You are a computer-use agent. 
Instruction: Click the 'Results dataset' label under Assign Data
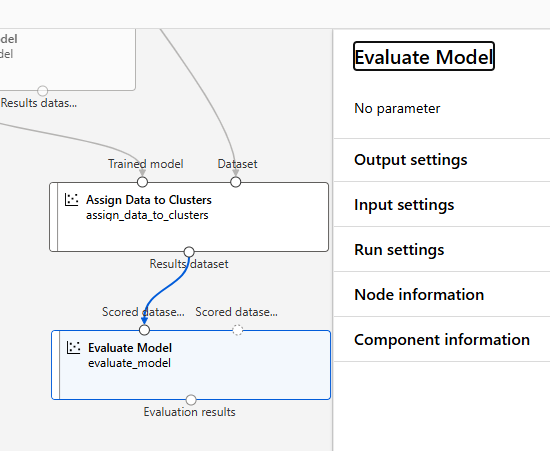(x=189, y=264)
